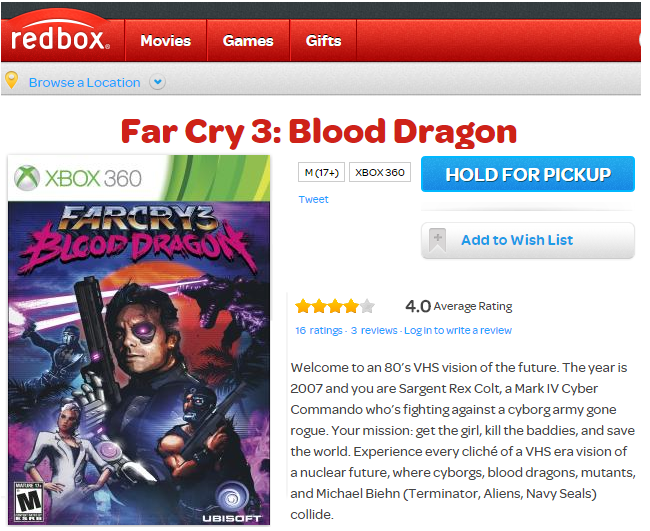This screenshot has width=650, height=531.
Task: Click the Hold for Pickup button
Action: (x=528, y=174)
